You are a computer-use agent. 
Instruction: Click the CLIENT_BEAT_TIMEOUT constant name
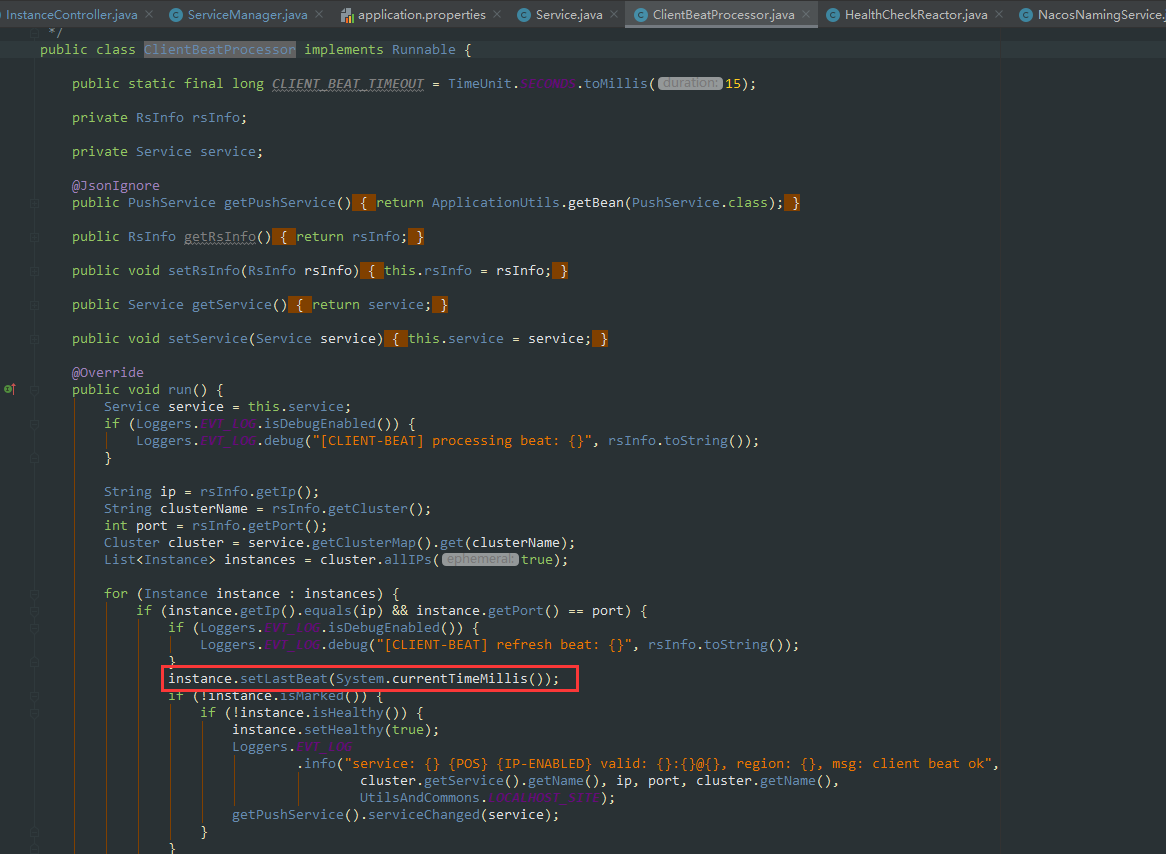347,84
